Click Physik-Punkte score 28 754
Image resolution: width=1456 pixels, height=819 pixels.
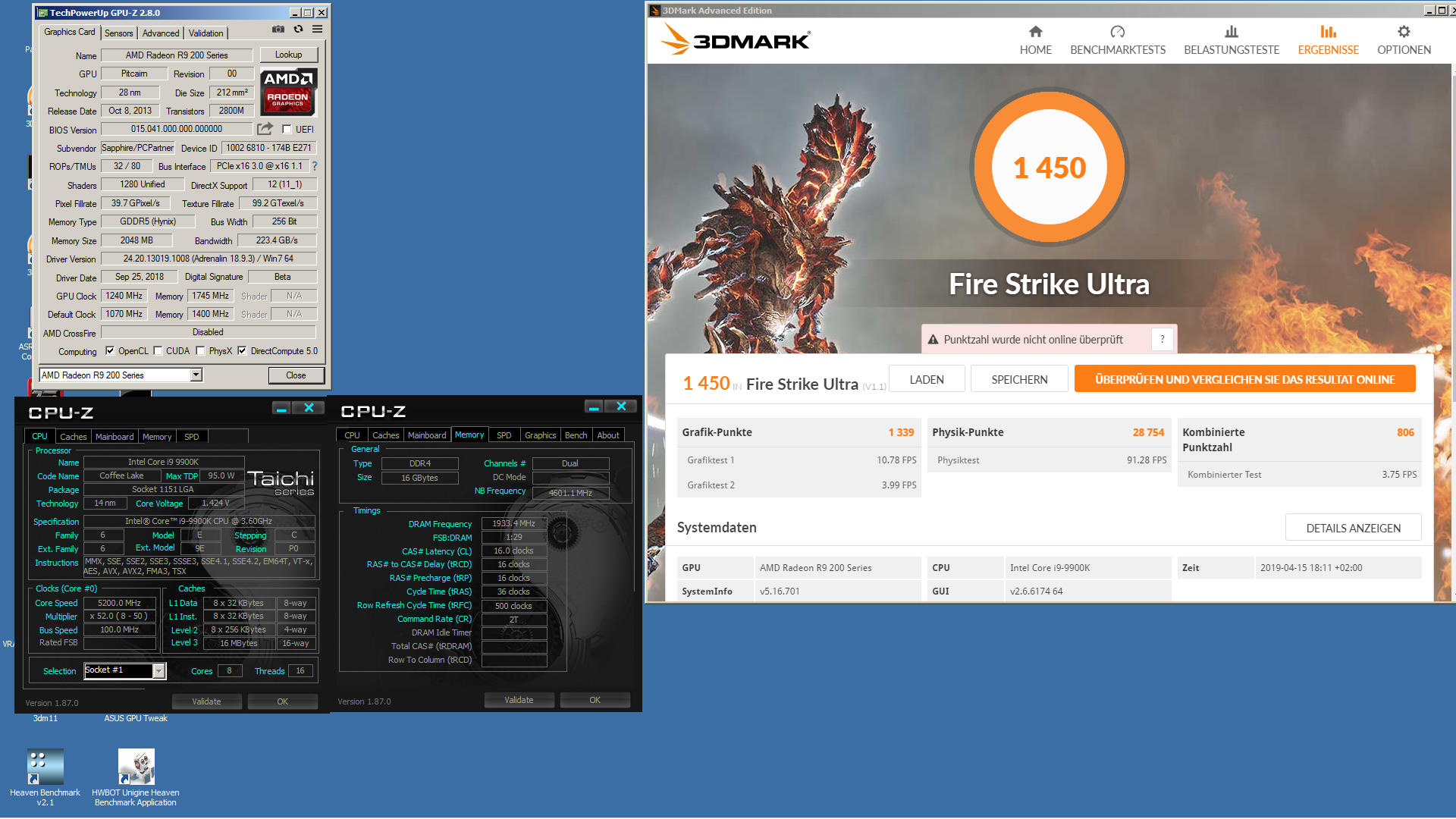pos(1148,432)
